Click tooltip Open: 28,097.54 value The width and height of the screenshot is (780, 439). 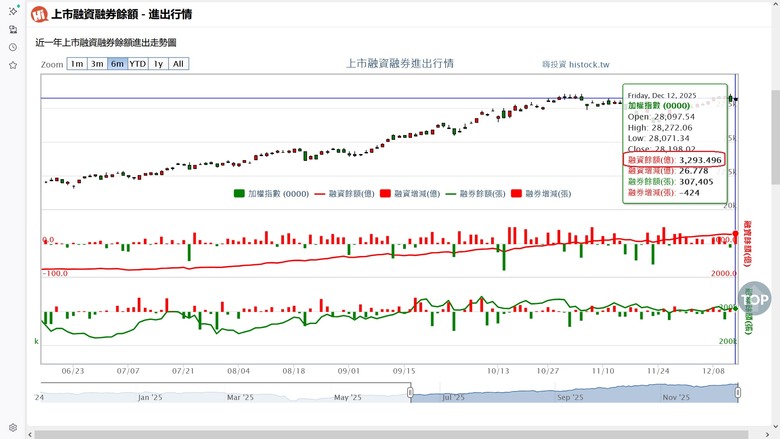661,117
